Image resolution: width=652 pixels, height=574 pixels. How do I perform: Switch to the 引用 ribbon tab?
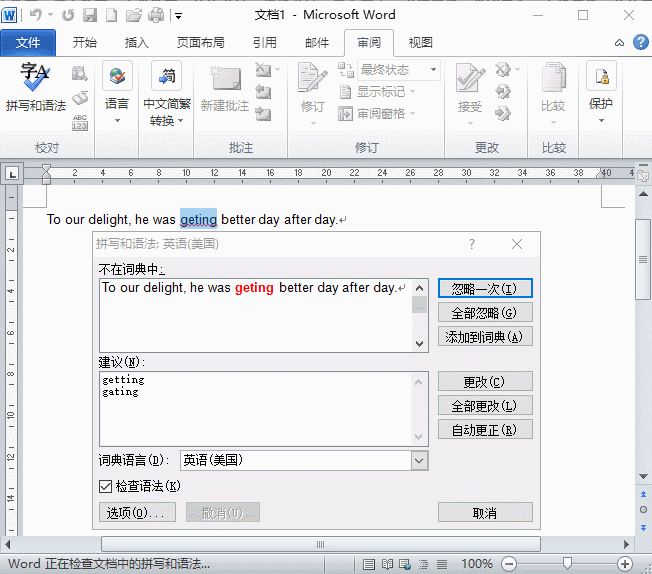click(265, 42)
